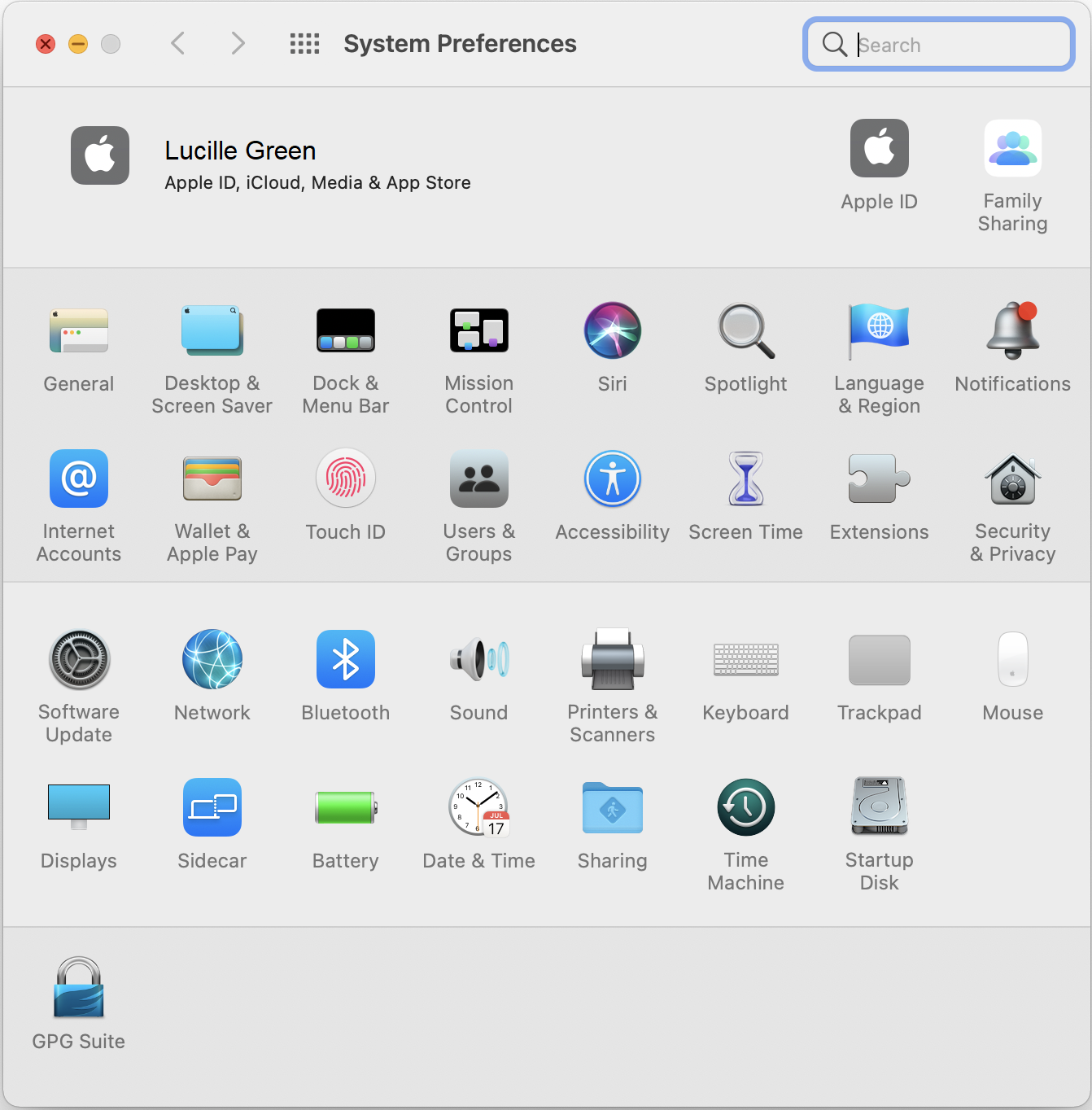Screen dimensions: 1092x1110
Task: Open Screen Time settings
Action: tap(746, 479)
